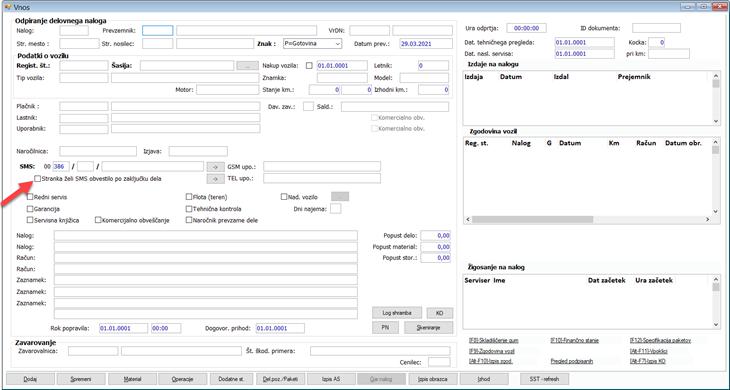
Task: Click the Nalog number input at top
Action: tap(74, 31)
